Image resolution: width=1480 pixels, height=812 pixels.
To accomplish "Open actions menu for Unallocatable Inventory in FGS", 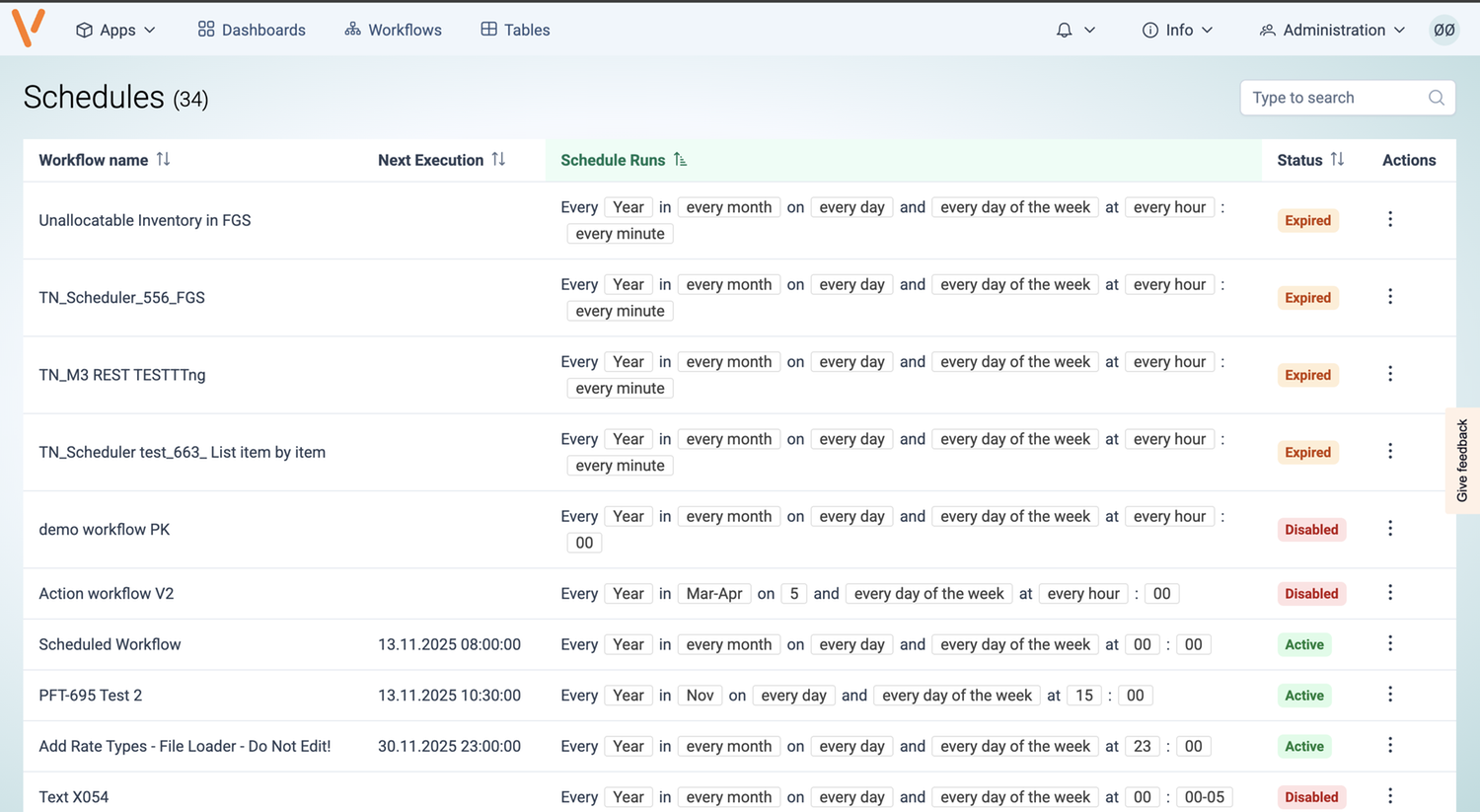I will tap(1390, 219).
